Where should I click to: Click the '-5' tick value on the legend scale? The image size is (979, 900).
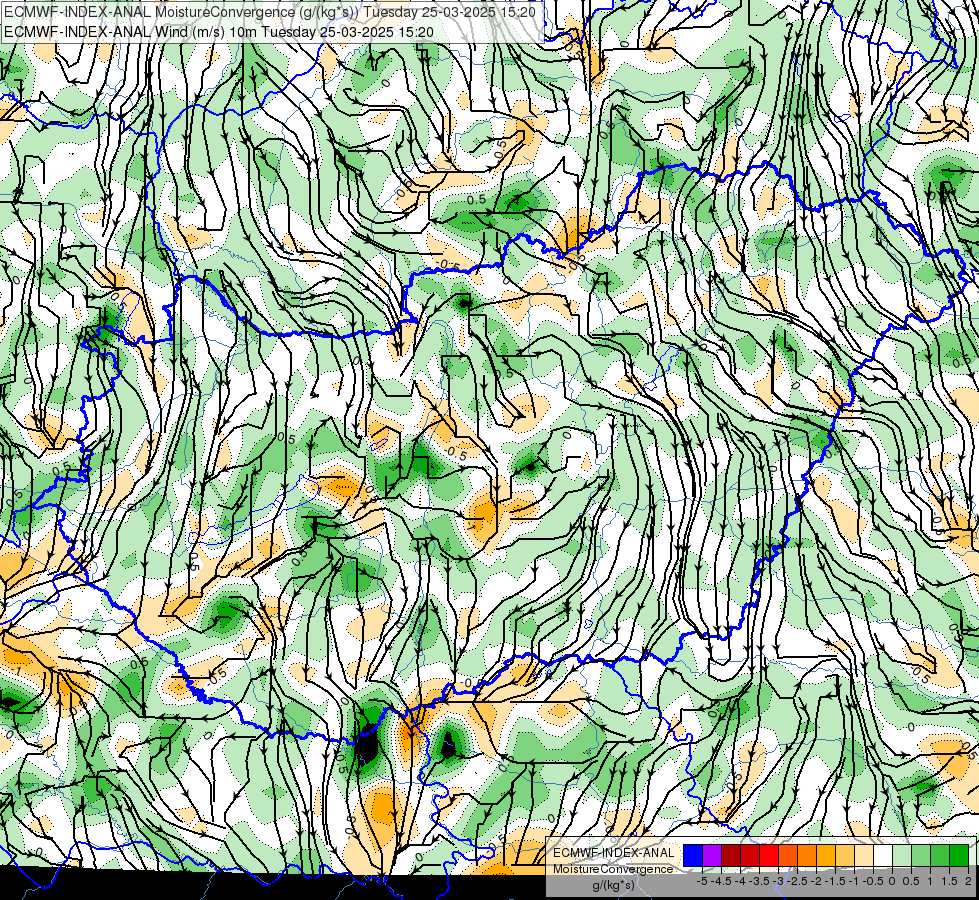(x=702, y=881)
